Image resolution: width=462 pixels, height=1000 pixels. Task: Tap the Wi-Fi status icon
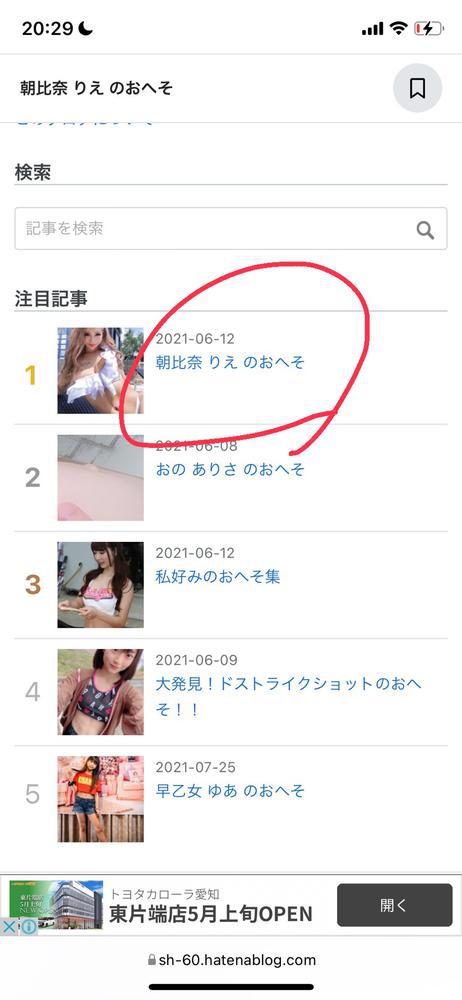point(399,29)
